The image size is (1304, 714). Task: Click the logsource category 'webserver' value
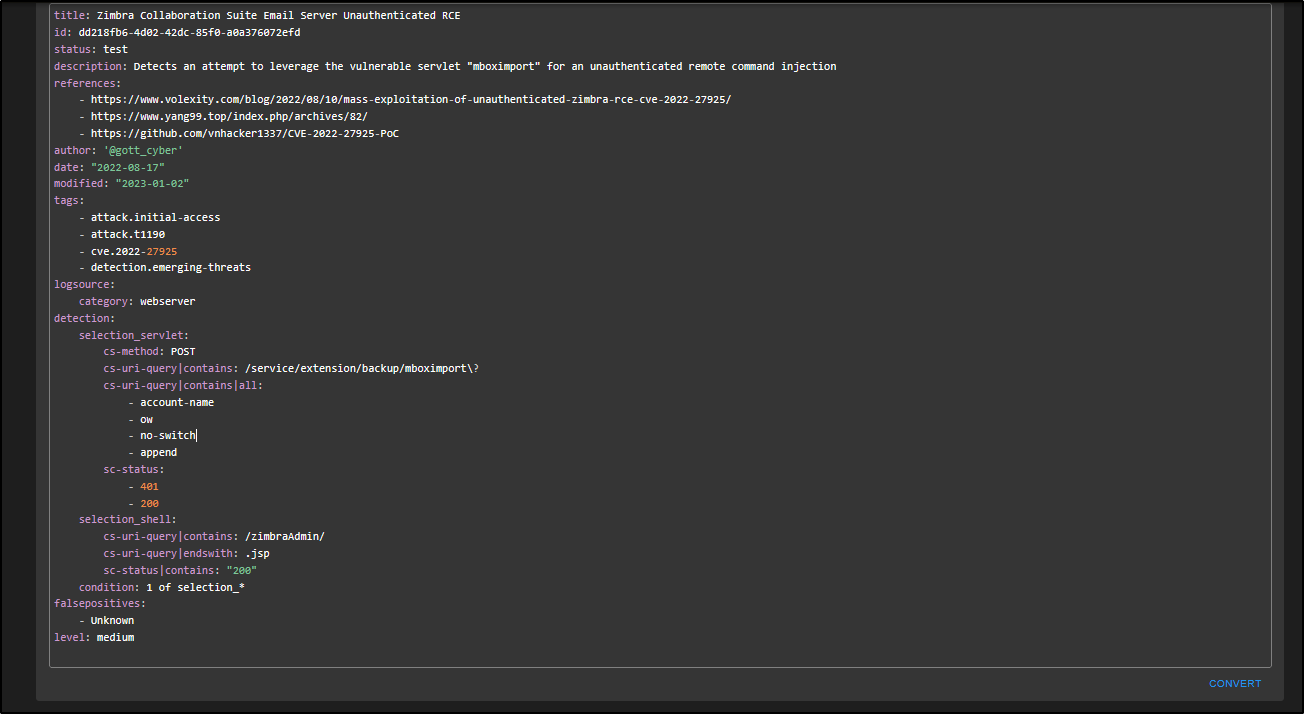168,301
